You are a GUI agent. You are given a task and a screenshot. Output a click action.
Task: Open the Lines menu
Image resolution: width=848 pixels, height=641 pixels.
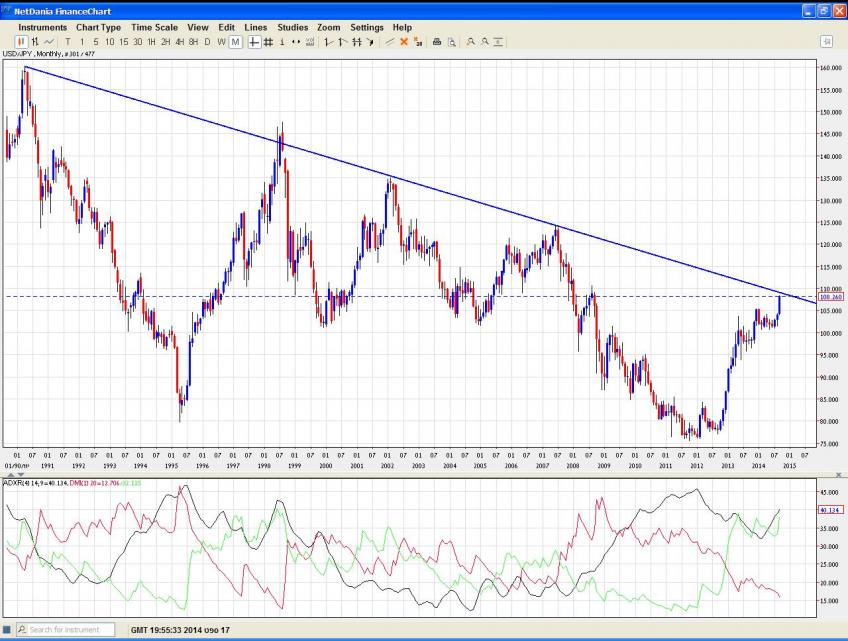(256, 27)
